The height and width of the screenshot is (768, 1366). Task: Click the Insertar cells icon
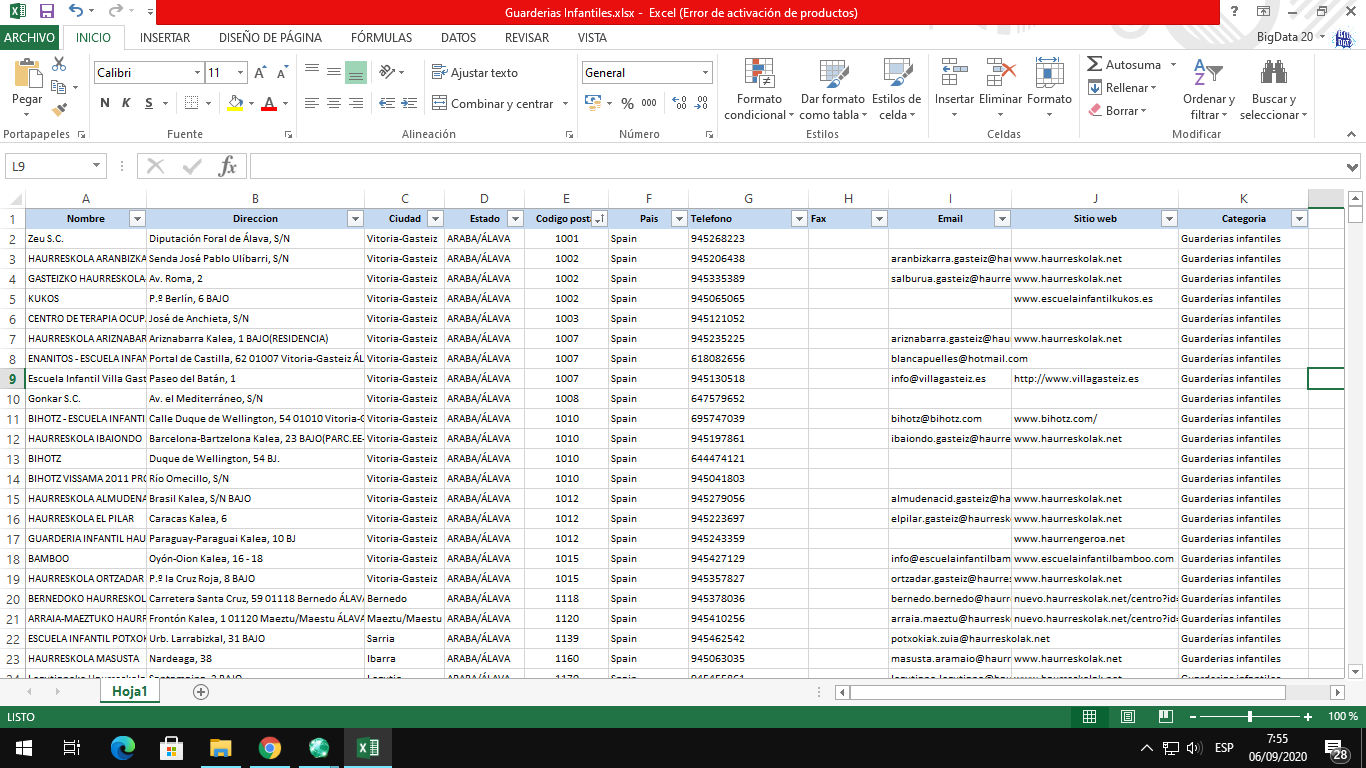coord(954,72)
